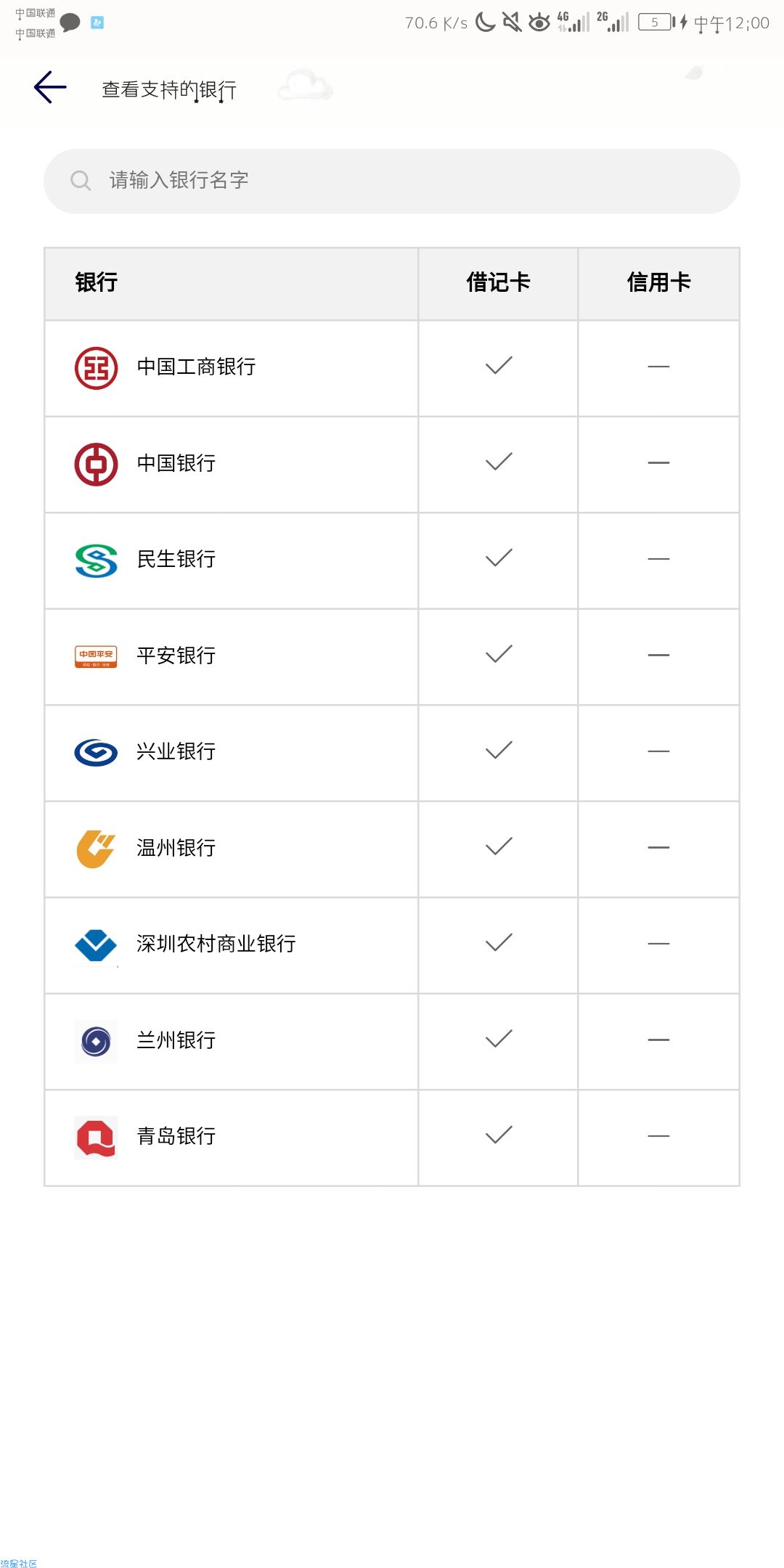Click the 借记卡 column header

(498, 282)
